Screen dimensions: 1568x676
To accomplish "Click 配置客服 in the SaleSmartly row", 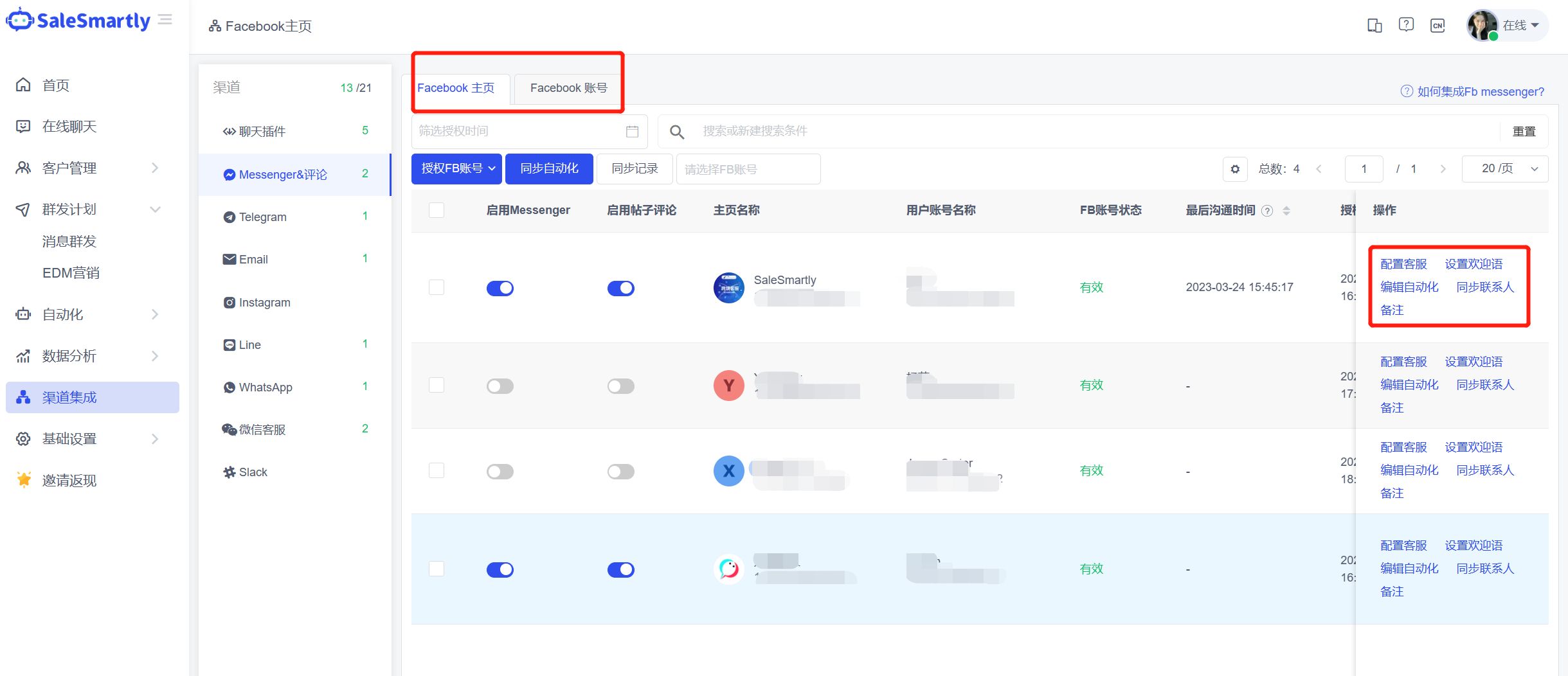I will (1403, 264).
